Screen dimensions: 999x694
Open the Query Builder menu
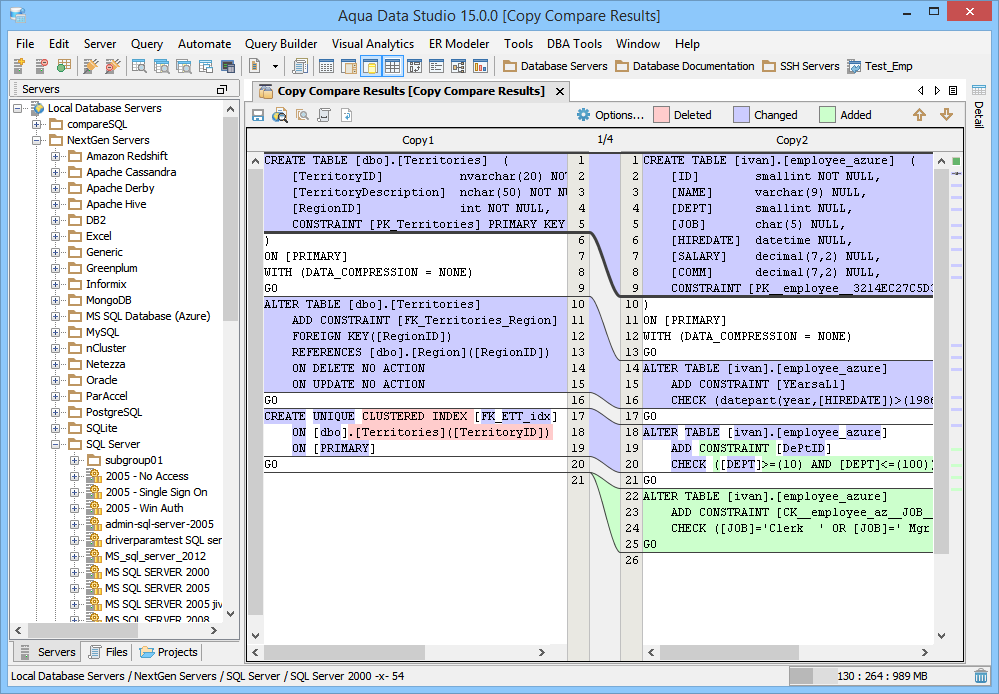tap(281, 44)
